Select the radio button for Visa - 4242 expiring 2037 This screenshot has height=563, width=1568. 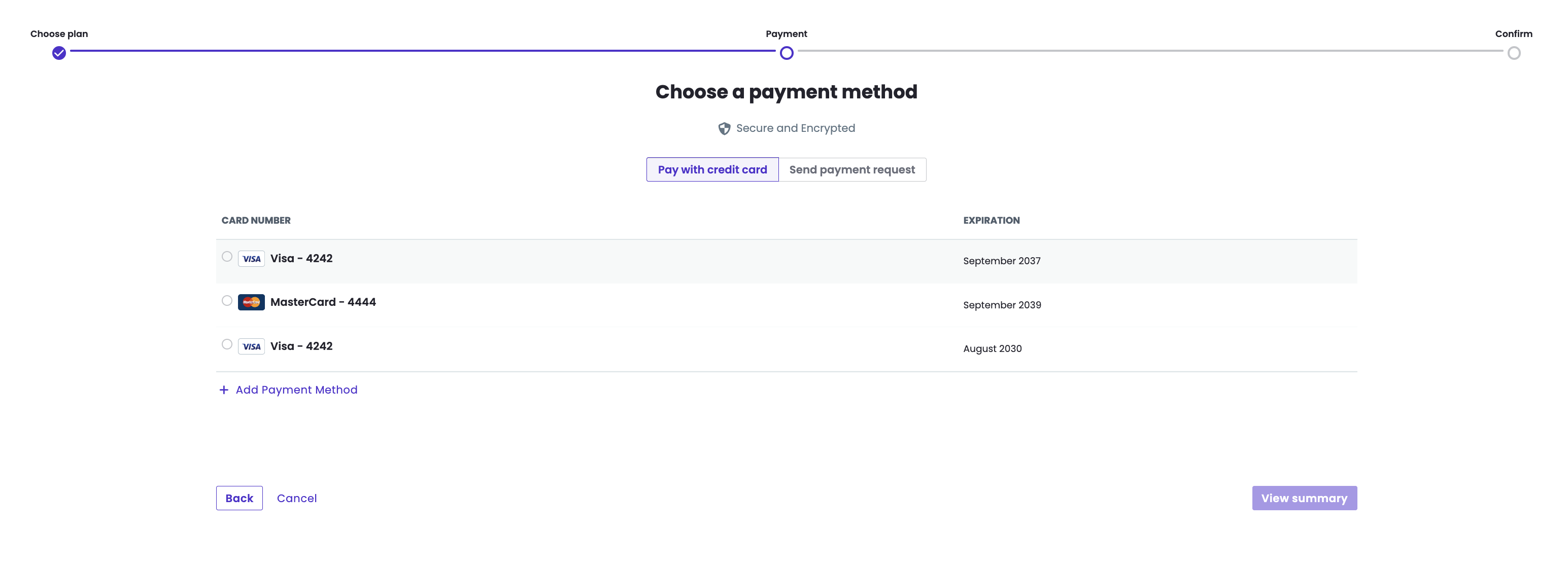coord(226,257)
